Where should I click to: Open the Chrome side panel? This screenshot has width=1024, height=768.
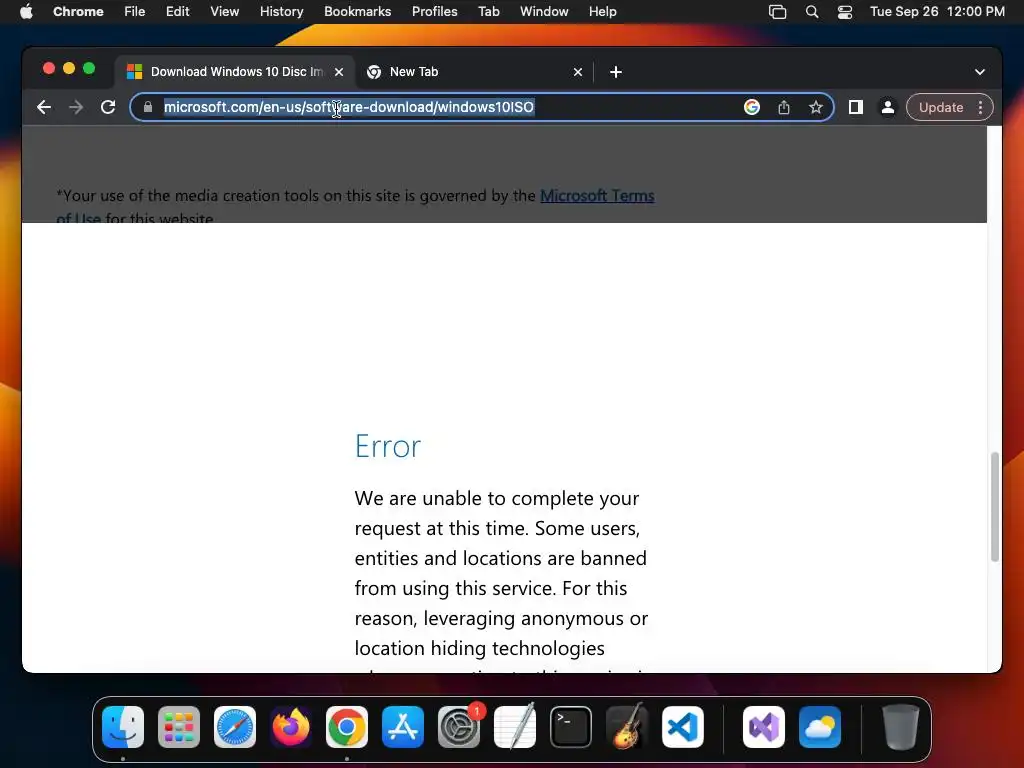(856, 107)
